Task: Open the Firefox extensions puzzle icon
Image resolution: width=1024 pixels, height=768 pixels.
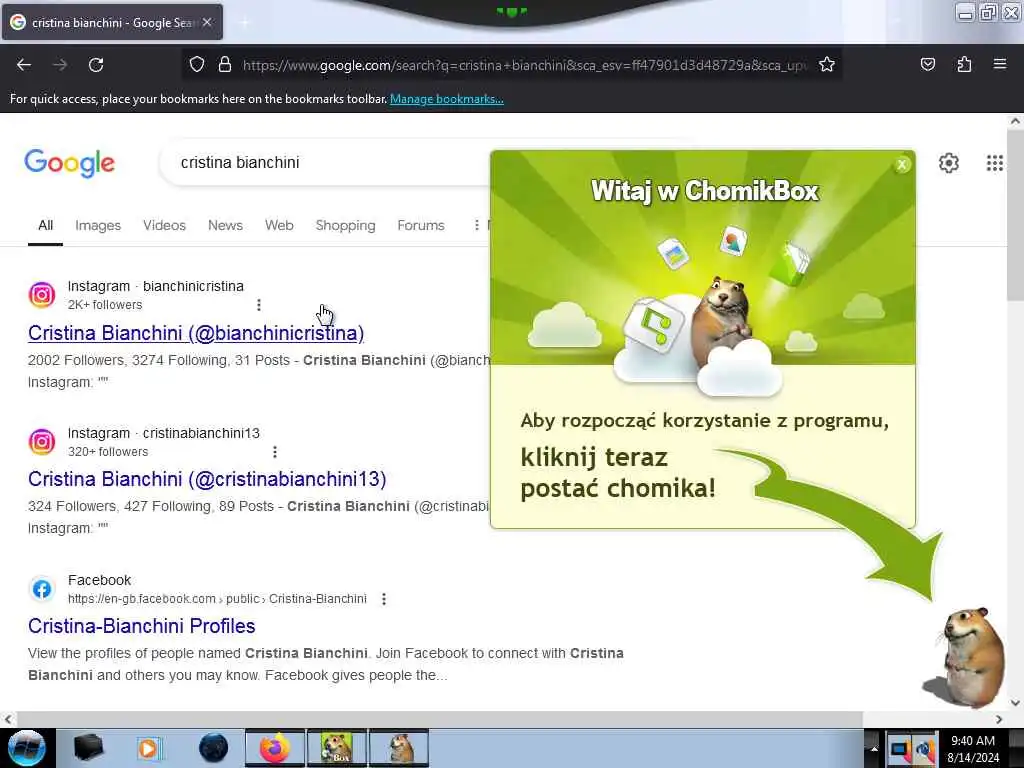Action: (x=964, y=65)
